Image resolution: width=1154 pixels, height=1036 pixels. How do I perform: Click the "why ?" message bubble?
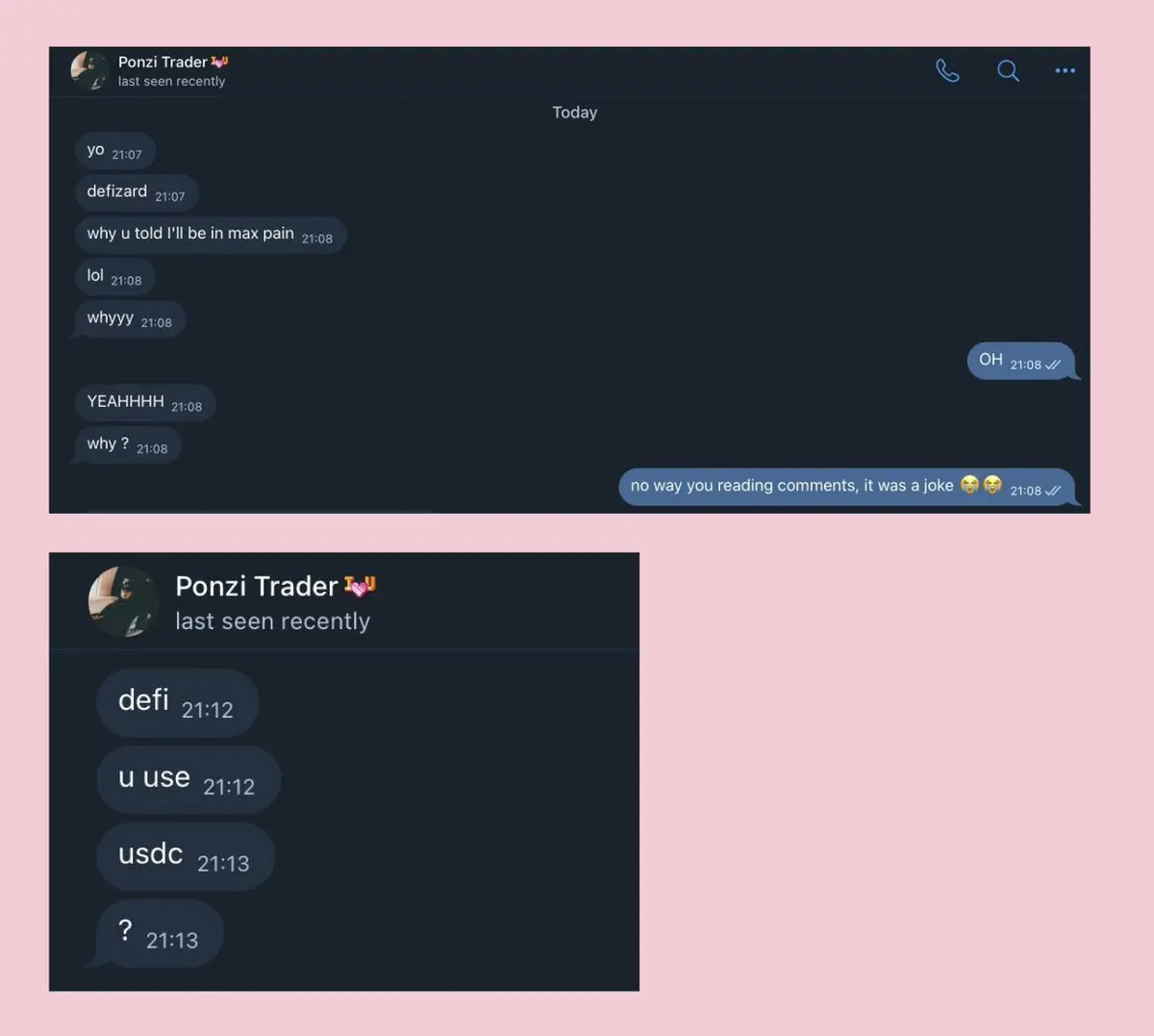(x=126, y=445)
